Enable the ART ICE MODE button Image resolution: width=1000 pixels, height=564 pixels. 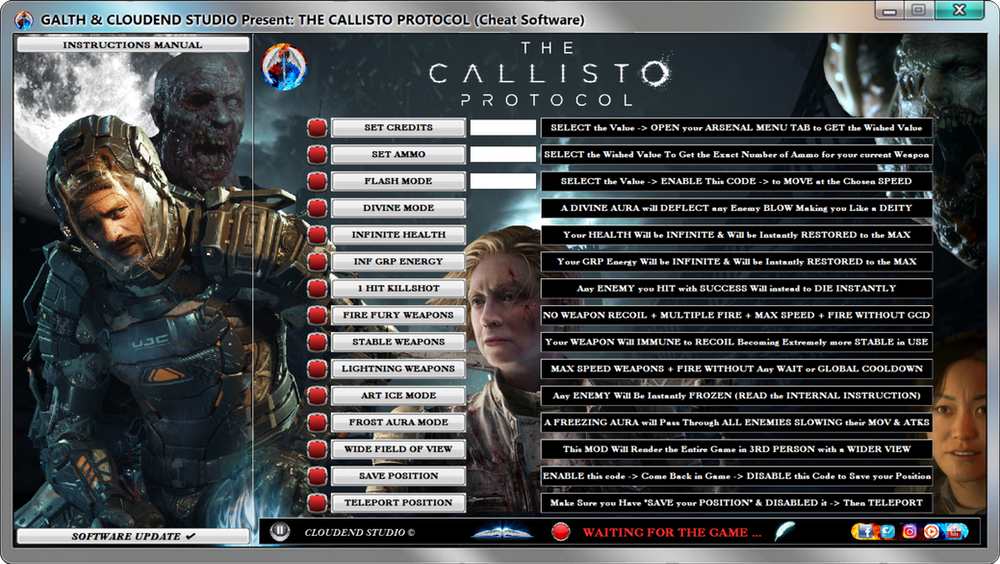[399, 396]
